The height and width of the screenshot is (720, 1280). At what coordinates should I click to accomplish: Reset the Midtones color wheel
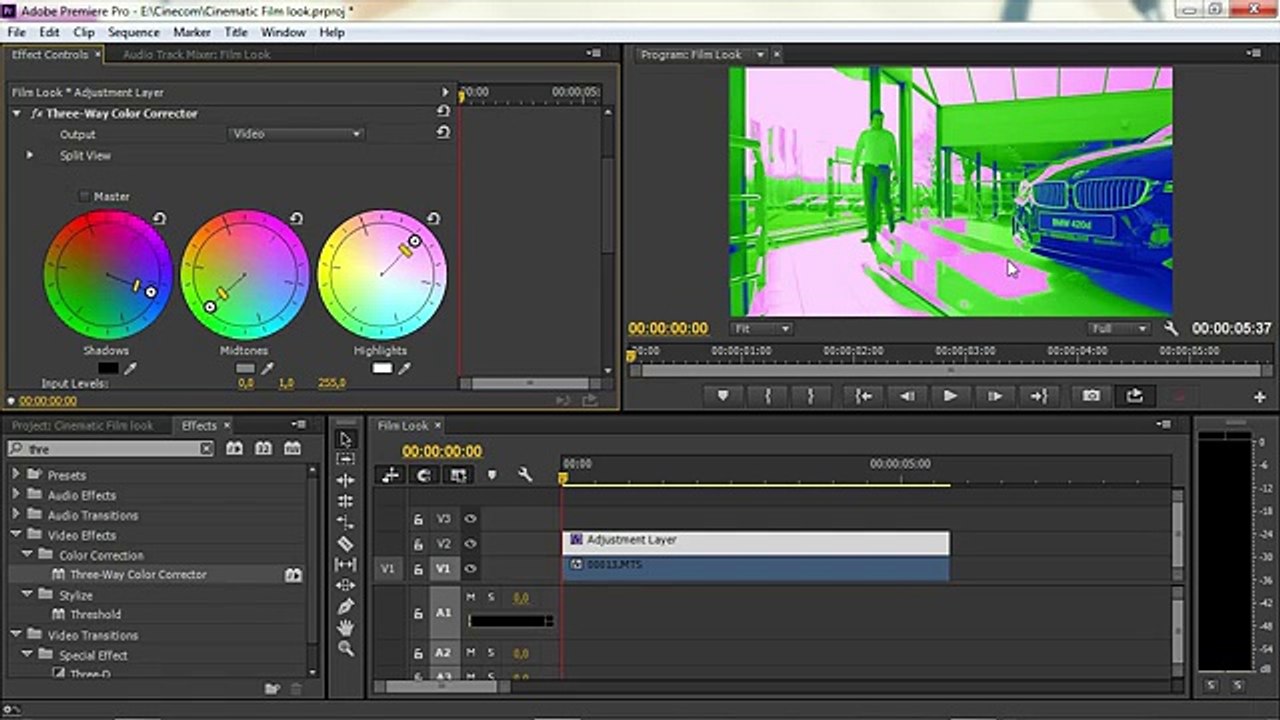296,218
